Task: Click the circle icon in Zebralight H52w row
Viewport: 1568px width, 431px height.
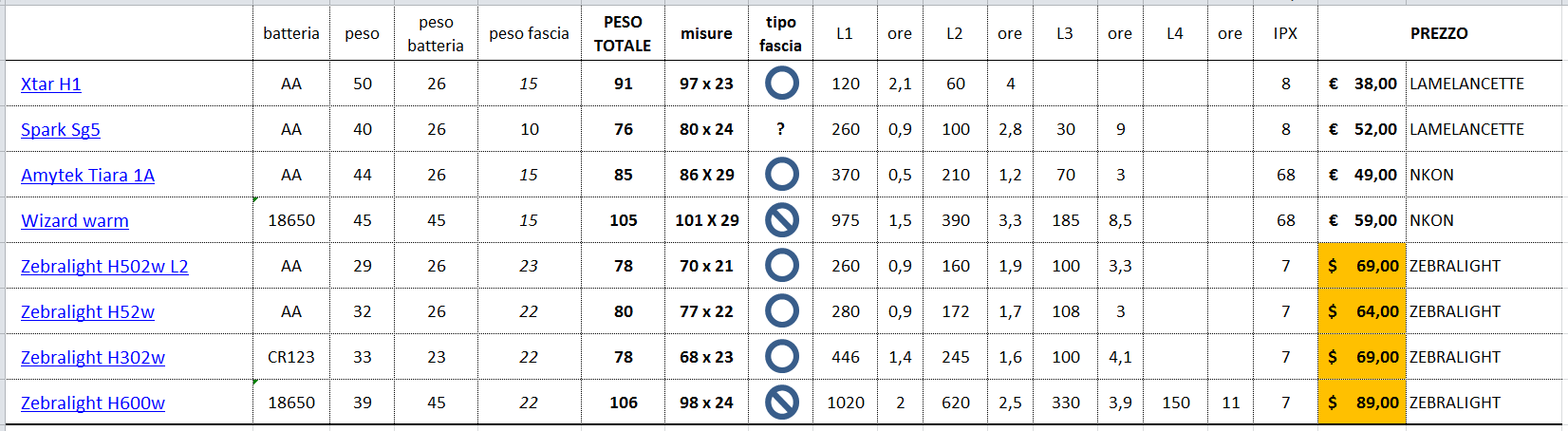Action: pyautogui.click(x=781, y=311)
